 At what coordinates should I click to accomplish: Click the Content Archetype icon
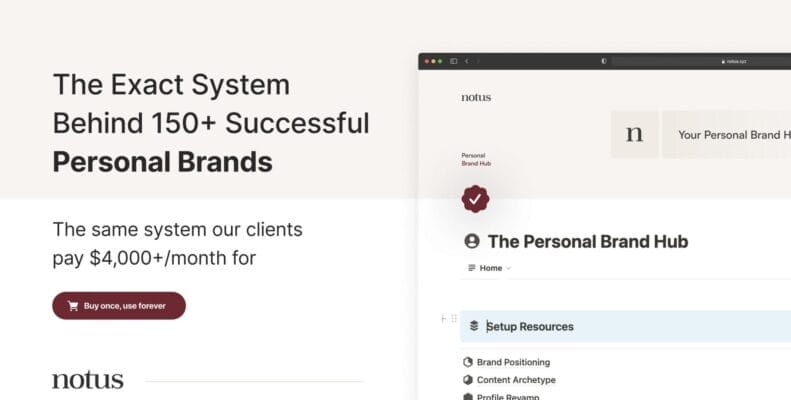pyautogui.click(x=467, y=380)
